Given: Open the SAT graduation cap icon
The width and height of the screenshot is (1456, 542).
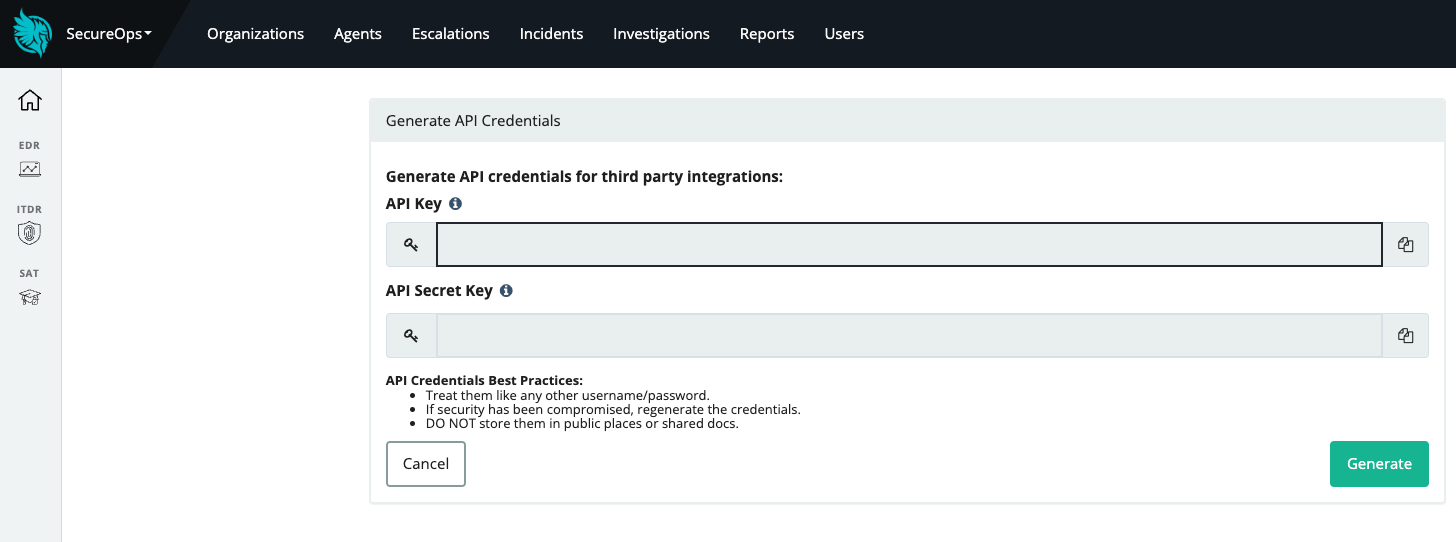Looking at the screenshot, I should point(30,298).
